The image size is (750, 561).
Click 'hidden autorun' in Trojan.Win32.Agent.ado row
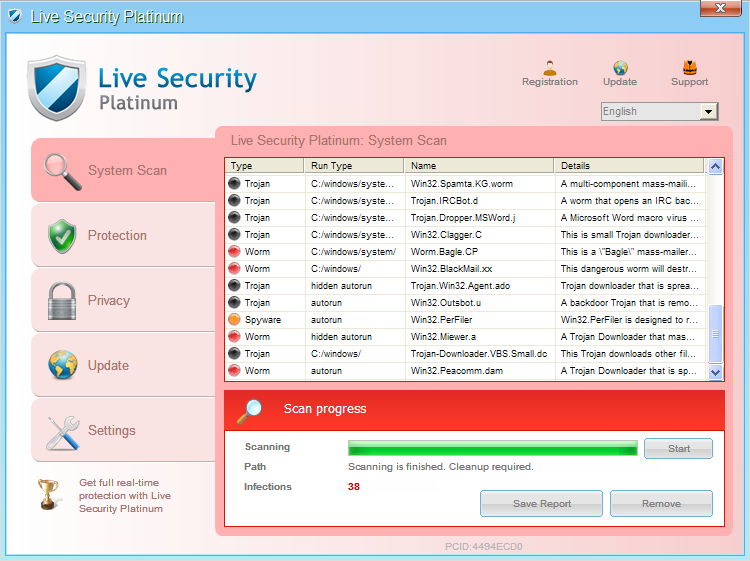pyautogui.click(x=341, y=286)
